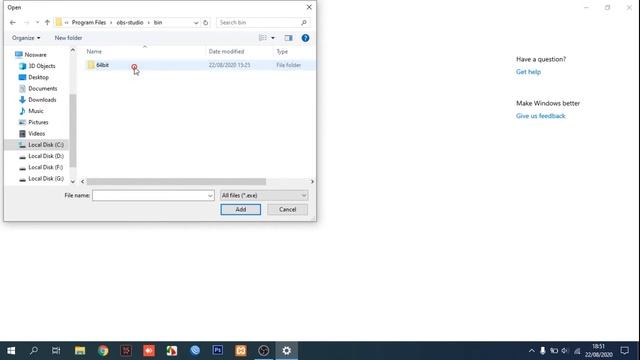Launch File Explorer from the taskbar
Screen dimensions: 640x360
[x=80, y=351]
